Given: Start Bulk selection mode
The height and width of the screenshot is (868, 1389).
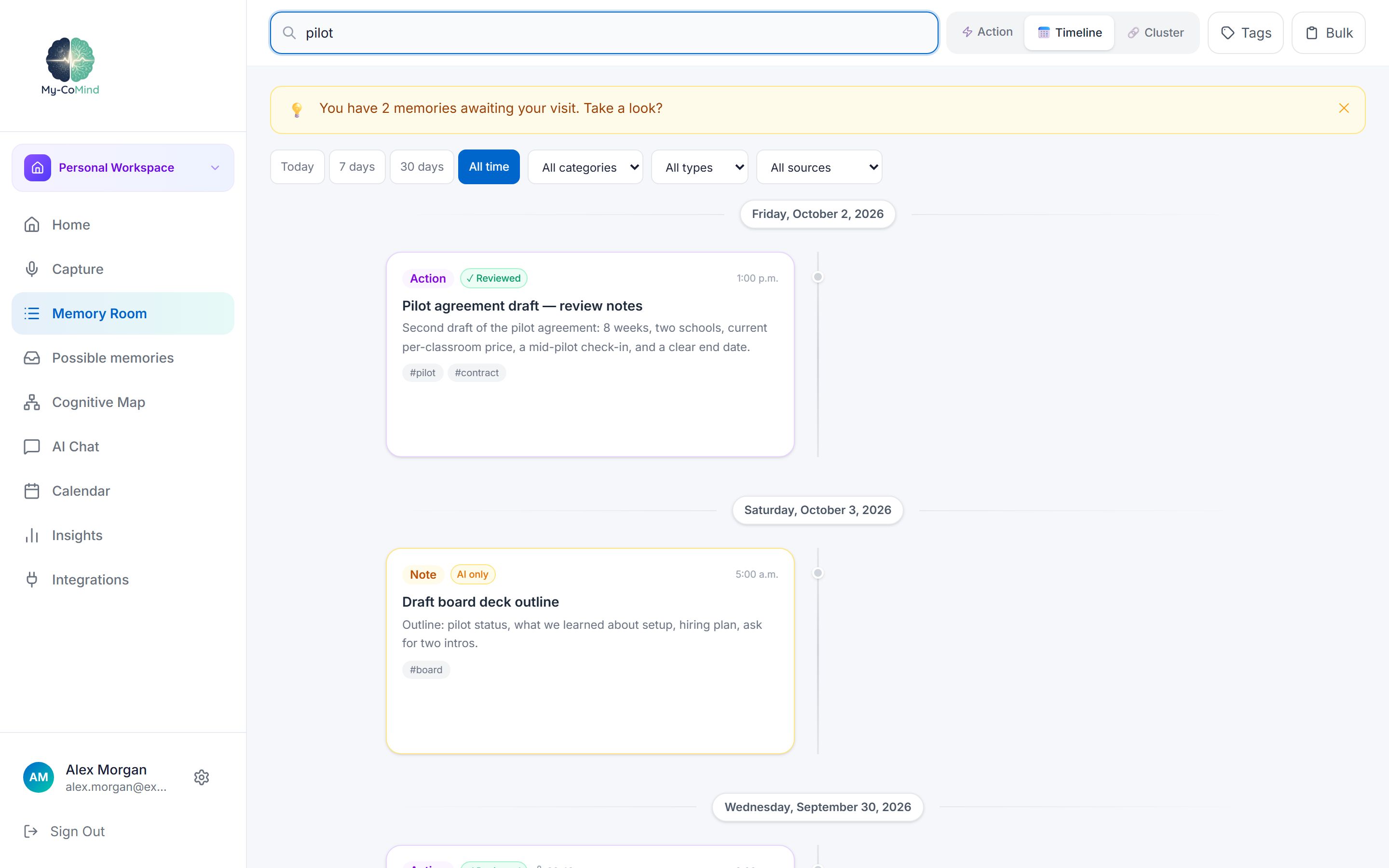Looking at the screenshot, I should point(1328,33).
